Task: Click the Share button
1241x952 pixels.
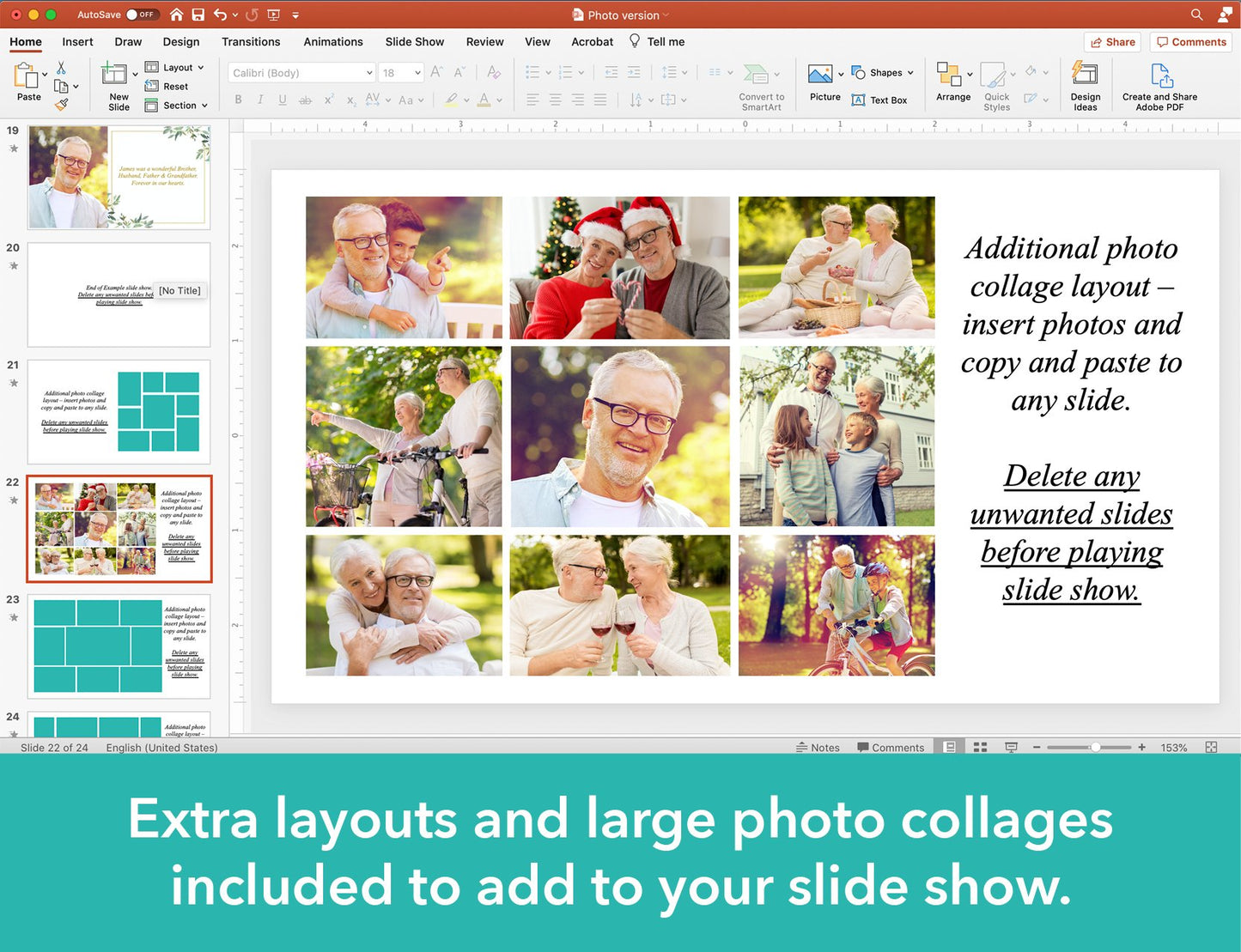Action: coord(1111,41)
